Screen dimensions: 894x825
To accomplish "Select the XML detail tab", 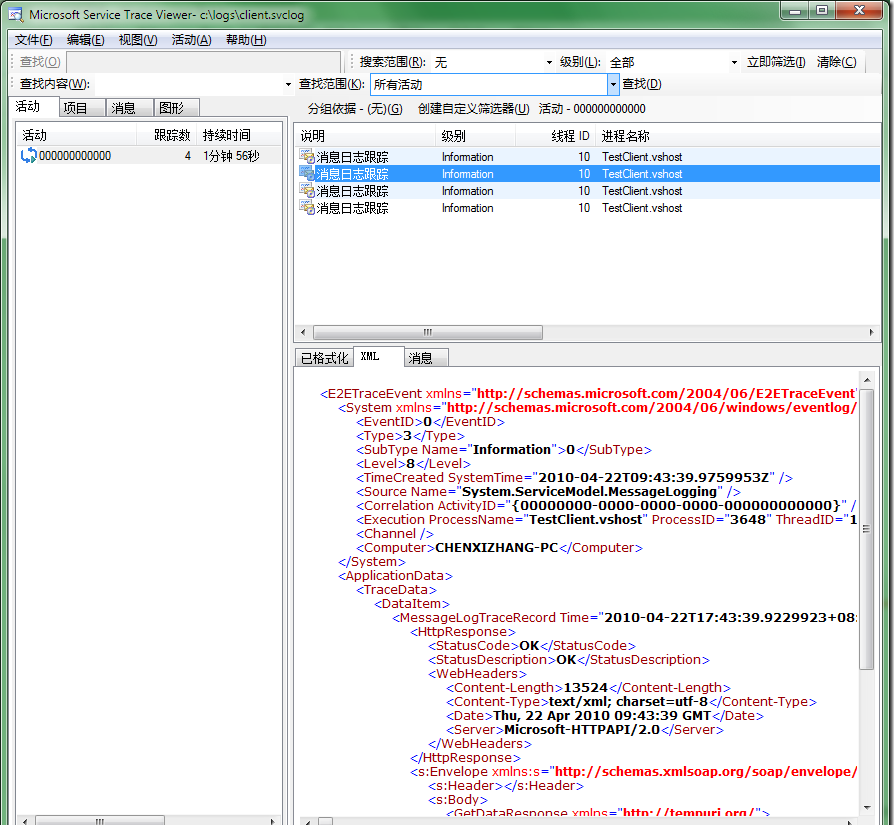I will point(379,356).
